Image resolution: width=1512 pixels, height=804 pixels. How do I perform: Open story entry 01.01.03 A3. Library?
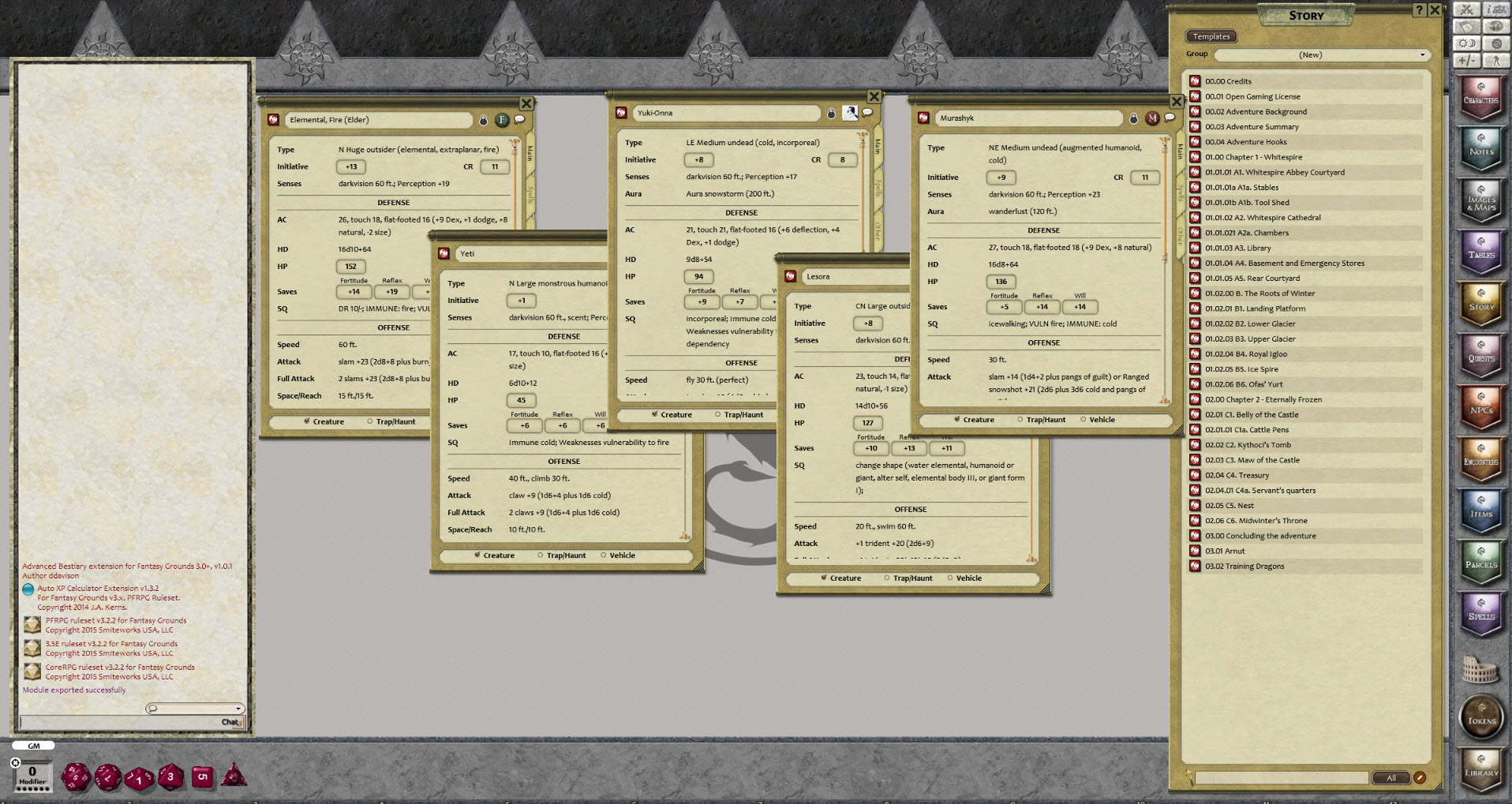1237,248
